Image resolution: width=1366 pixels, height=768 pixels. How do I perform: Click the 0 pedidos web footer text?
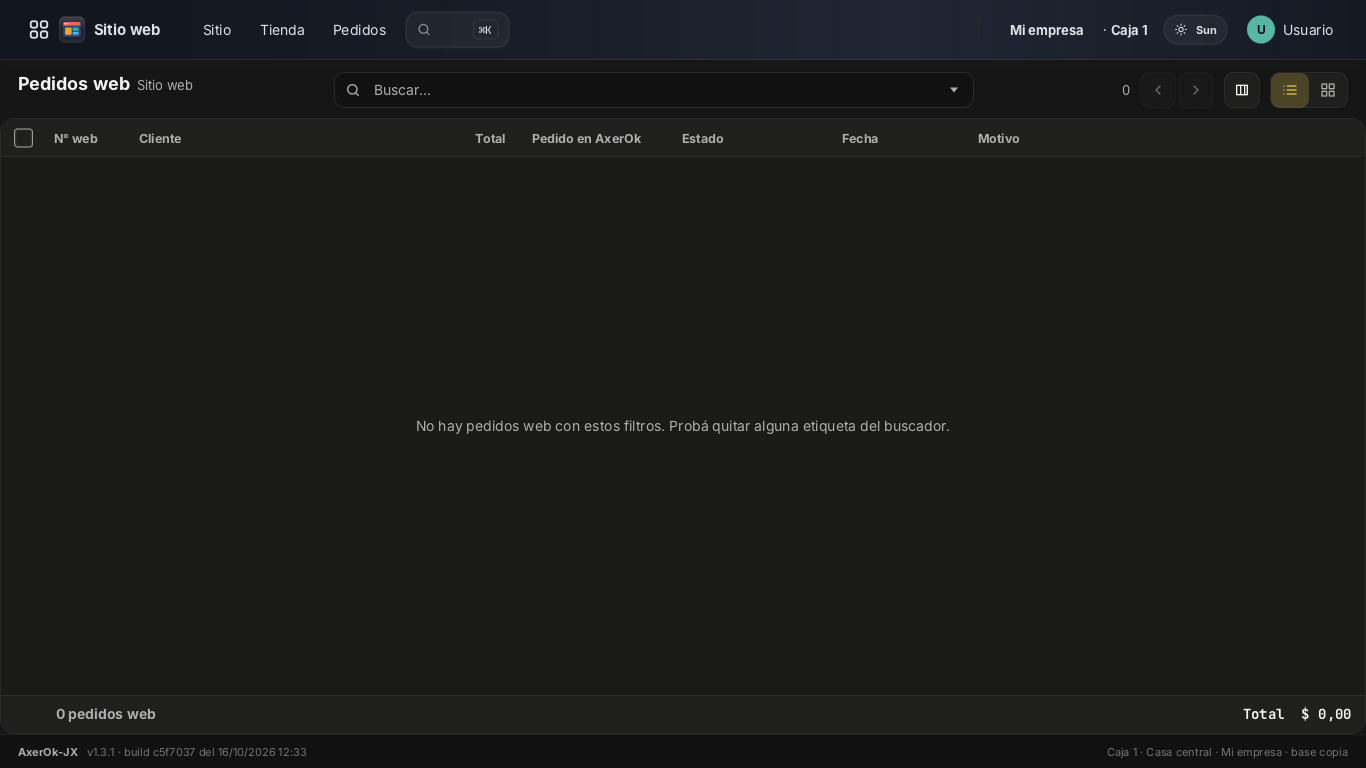point(106,714)
